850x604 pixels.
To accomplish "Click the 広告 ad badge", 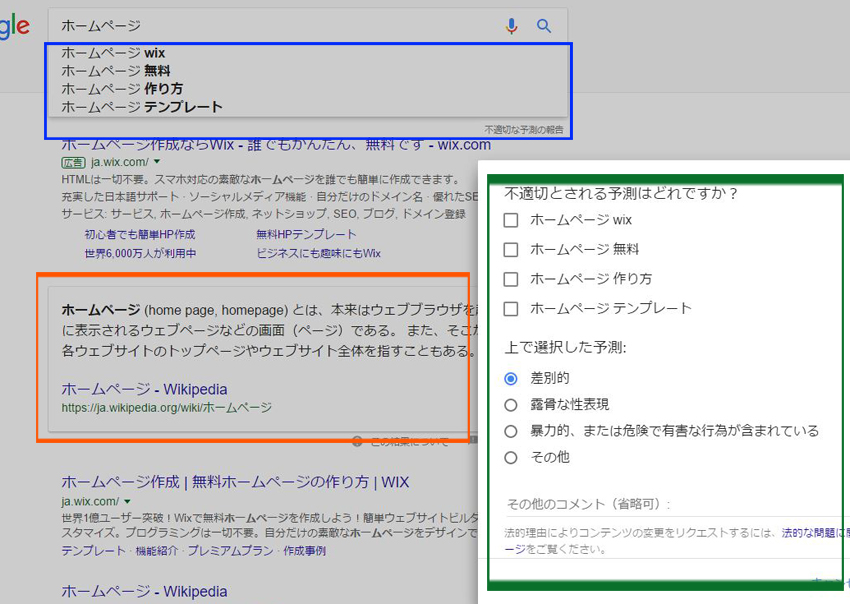I will (x=73, y=162).
